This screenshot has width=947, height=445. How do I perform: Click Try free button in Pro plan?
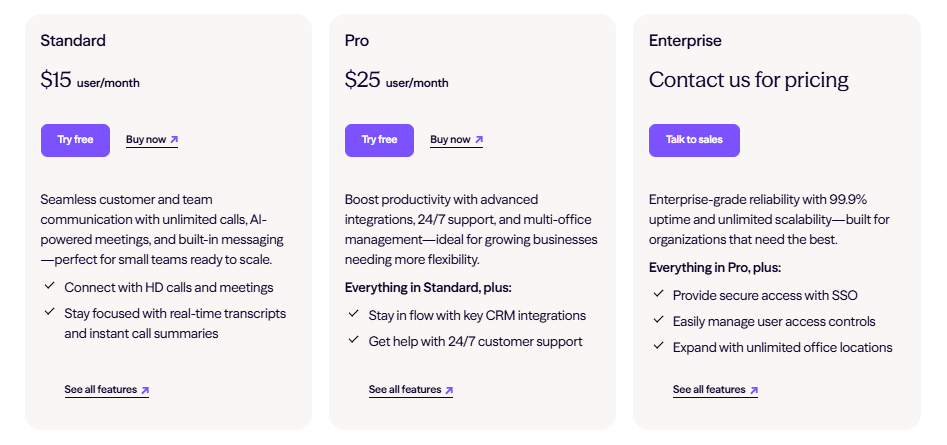pos(379,140)
